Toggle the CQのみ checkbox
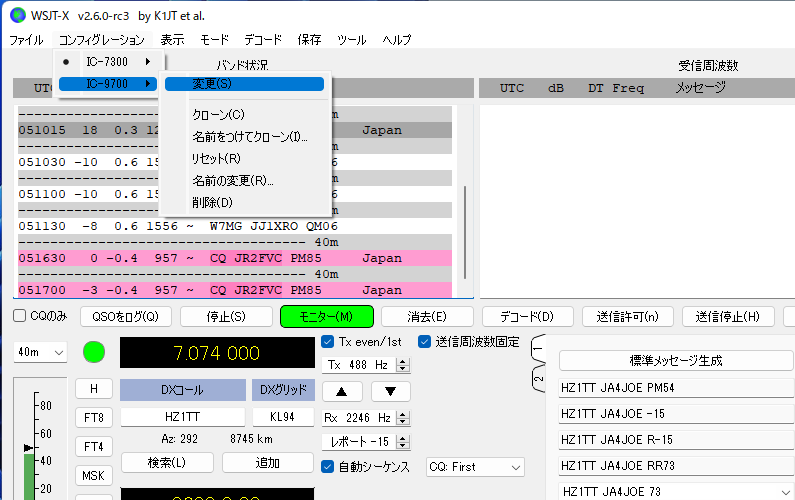The width and height of the screenshot is (795, 500). pyautogui.click(x=19, y=316)
